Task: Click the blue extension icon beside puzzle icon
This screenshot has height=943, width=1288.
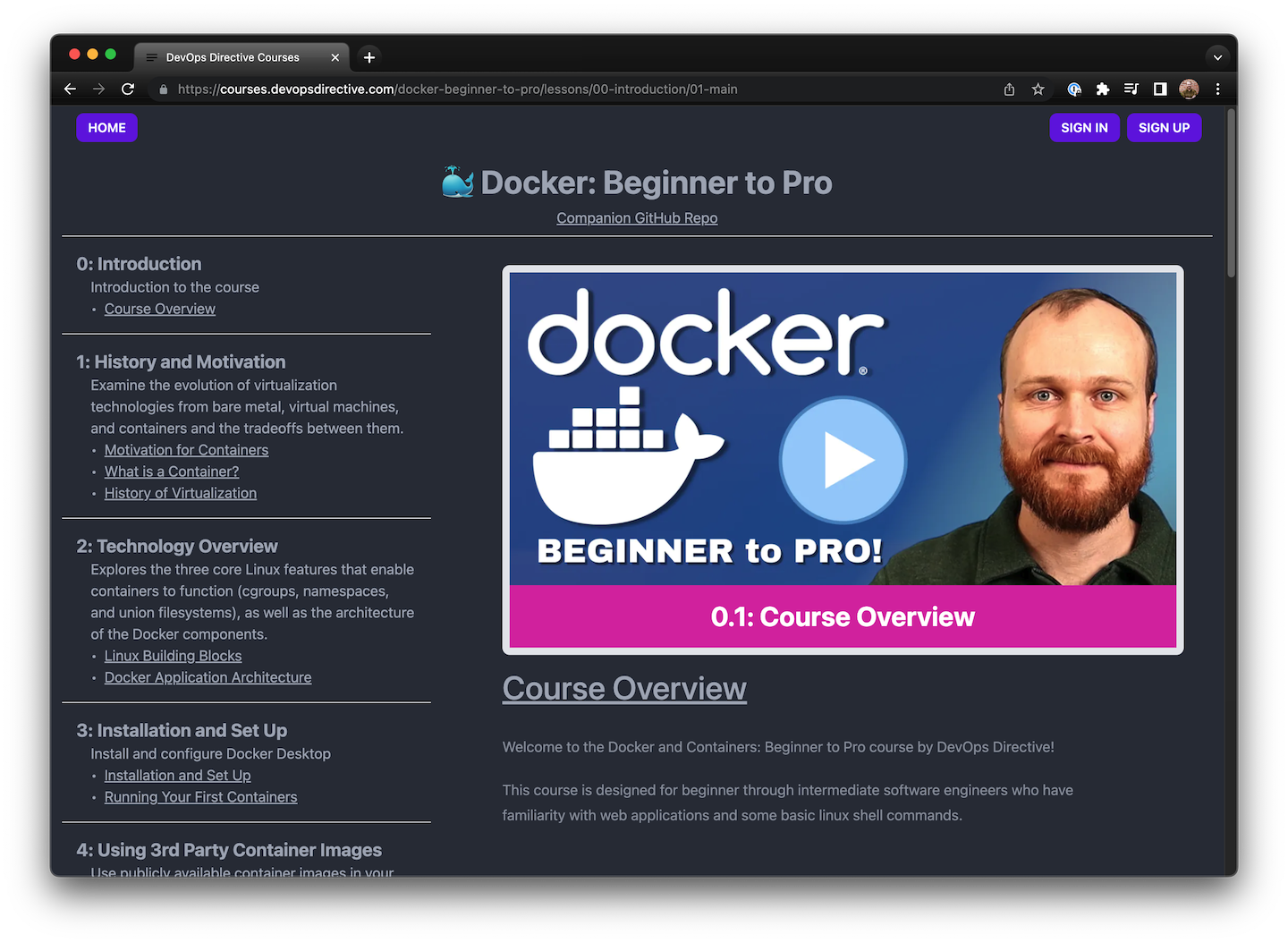Action: pos(1074,89)
